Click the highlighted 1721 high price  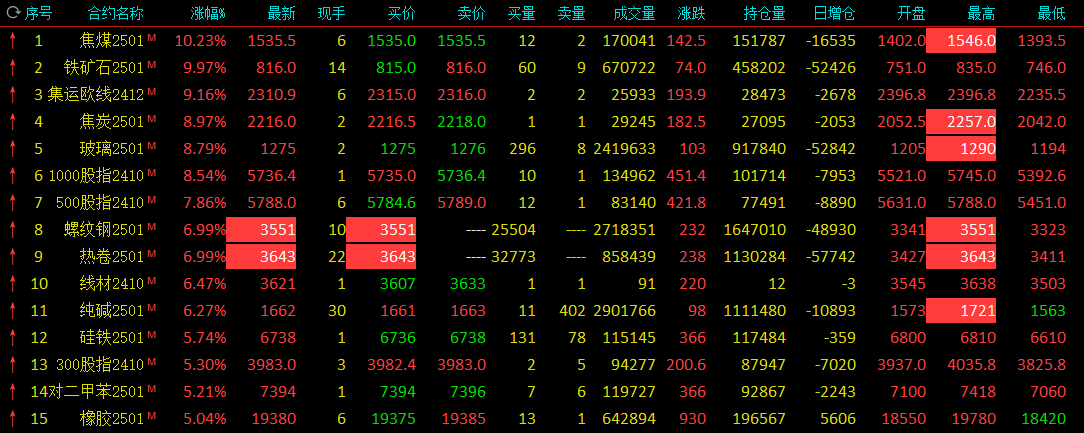point(961,311)
